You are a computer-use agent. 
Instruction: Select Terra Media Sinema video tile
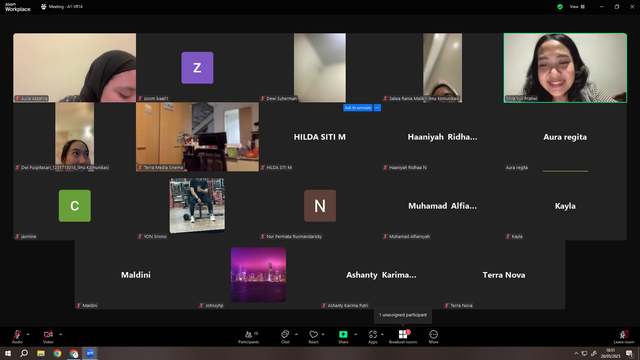(x=197, y=137)
